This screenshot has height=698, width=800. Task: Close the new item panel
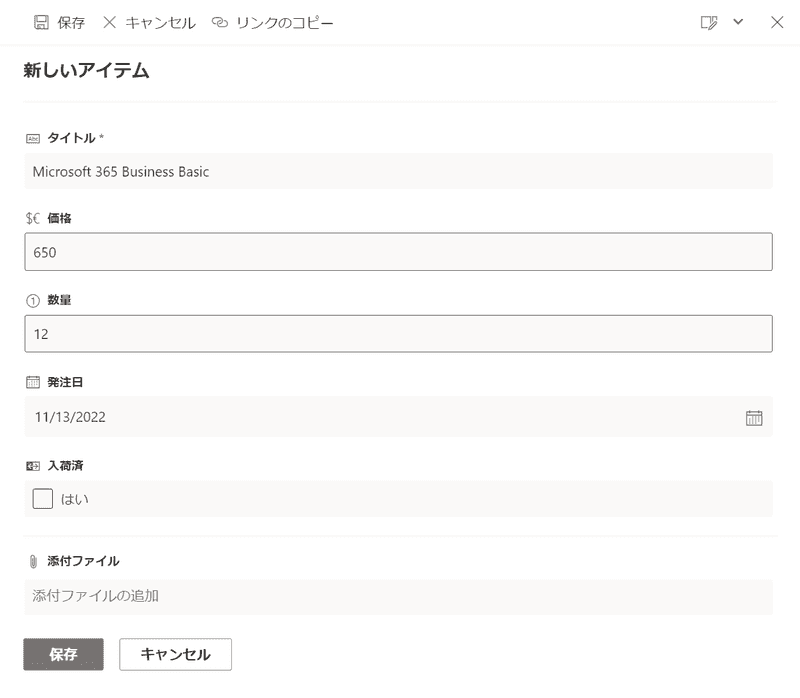click(x=777, y=22)
